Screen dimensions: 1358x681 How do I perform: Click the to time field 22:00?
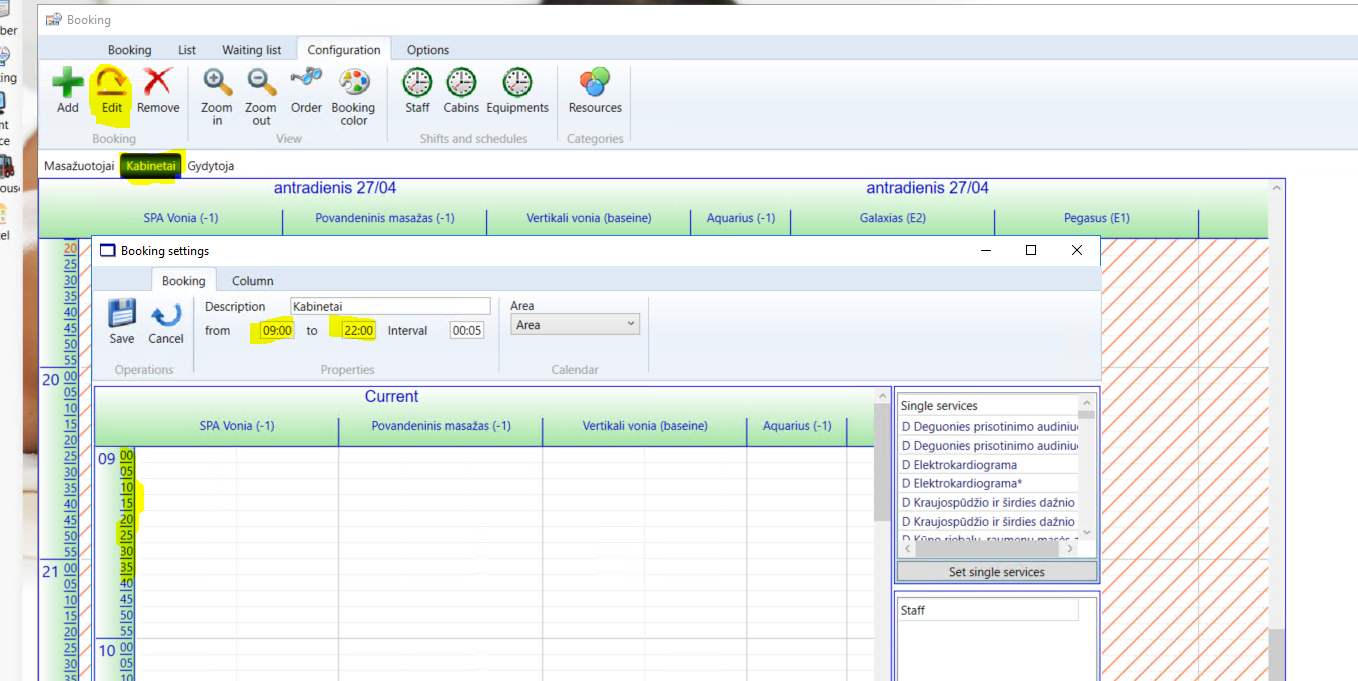[358, 331]
